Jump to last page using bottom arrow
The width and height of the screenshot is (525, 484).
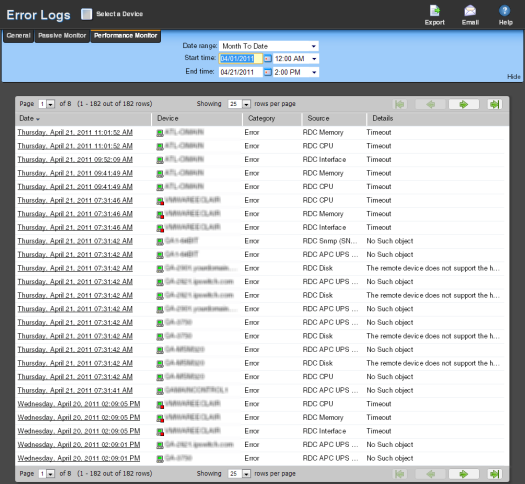tap(494, 474)
